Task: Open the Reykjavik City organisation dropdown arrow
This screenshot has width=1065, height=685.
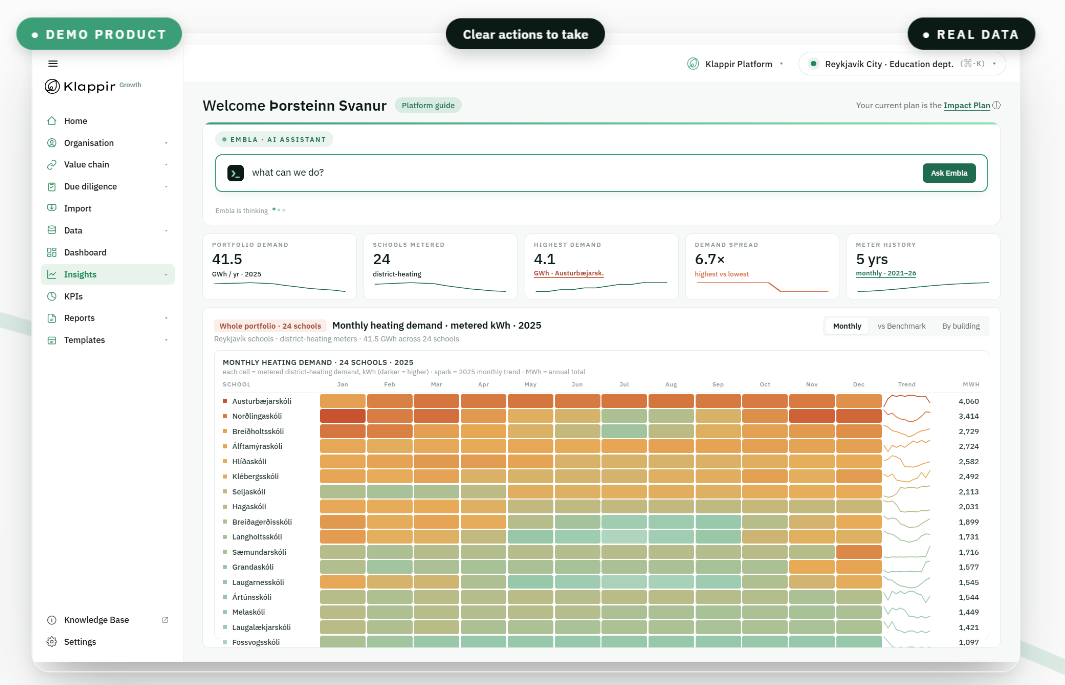Action: click(994, 64)
